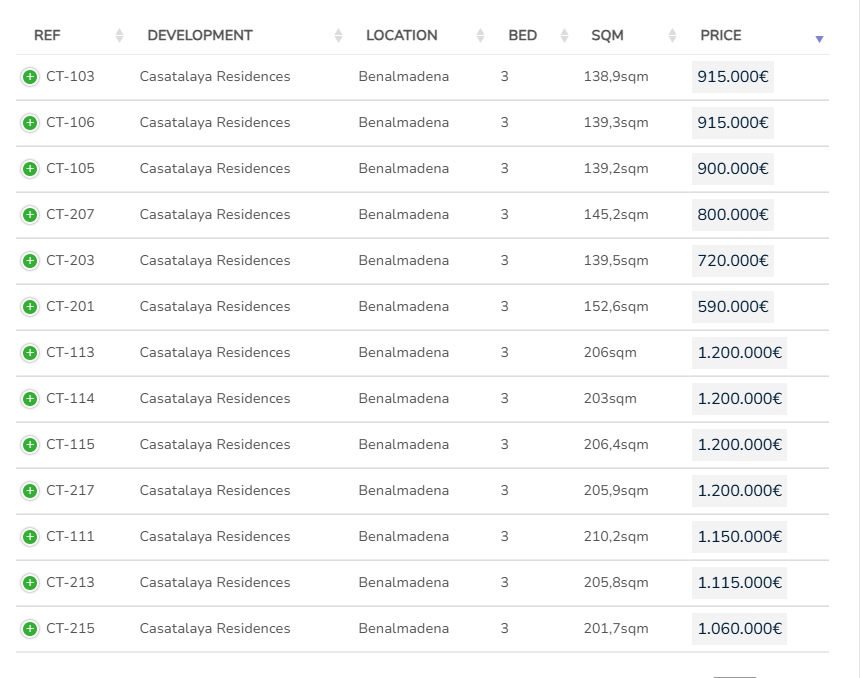
Task: Show details for CT-201 plus icon
Action: click(30, 307)
